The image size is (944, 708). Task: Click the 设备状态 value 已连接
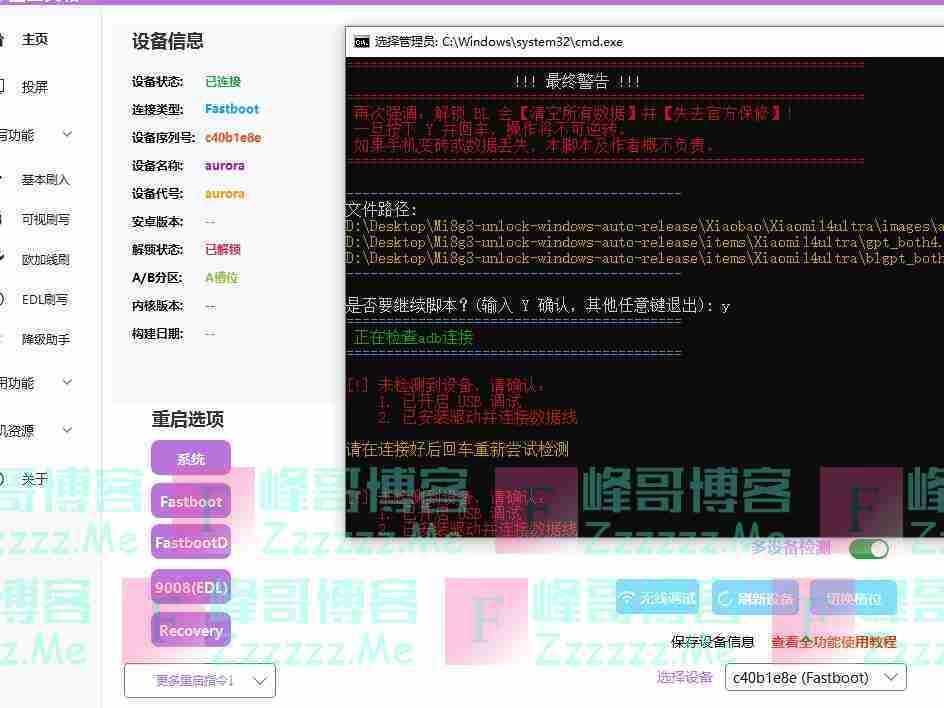tap(223, 81)
